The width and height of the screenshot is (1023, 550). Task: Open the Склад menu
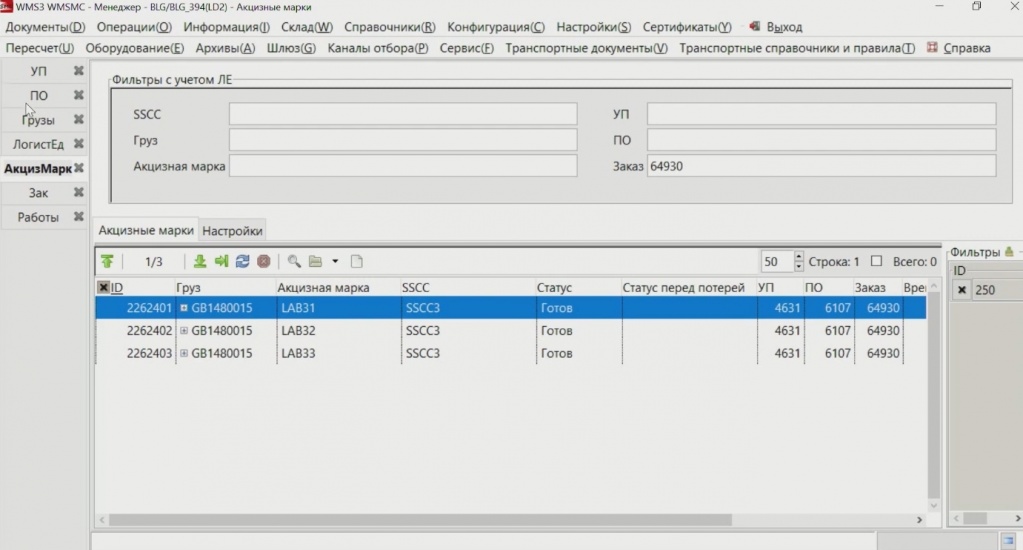[x=307, y=27]
